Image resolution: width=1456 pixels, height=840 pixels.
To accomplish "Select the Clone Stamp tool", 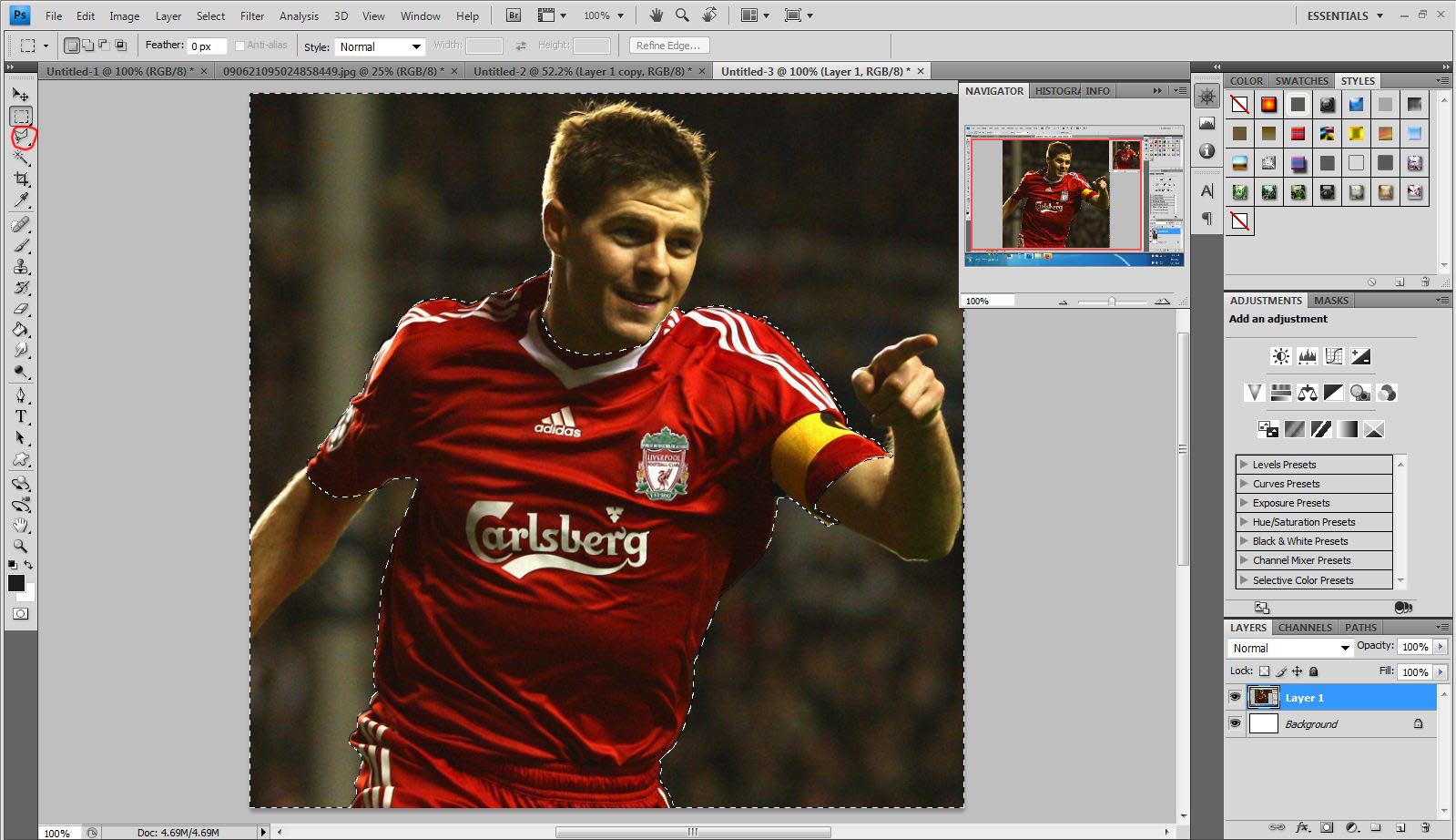I will click(x=21, y=266).
